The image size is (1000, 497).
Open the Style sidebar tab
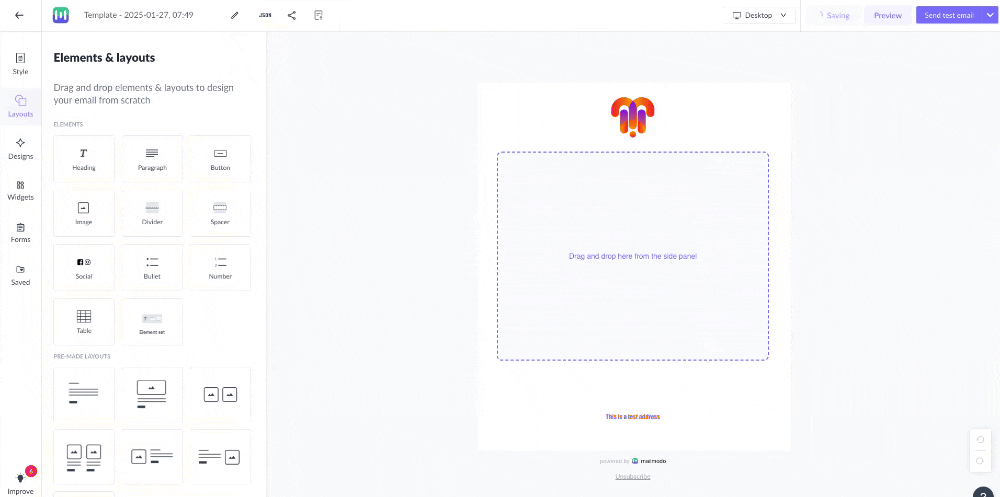(20, 64)
